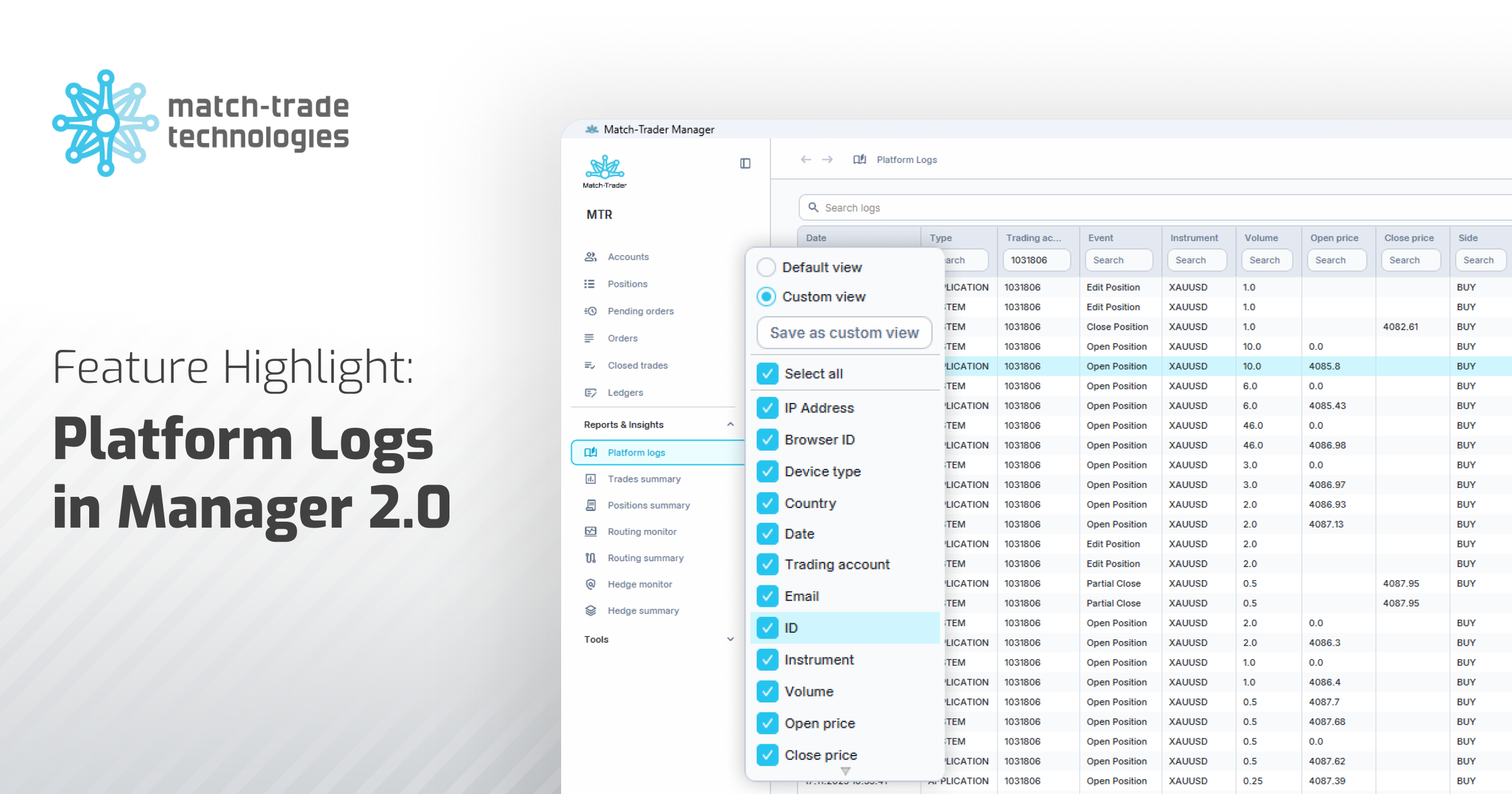Click the sidebar collapse panel icon
The width and height of the screenshot is (1512, 794).
745,163
